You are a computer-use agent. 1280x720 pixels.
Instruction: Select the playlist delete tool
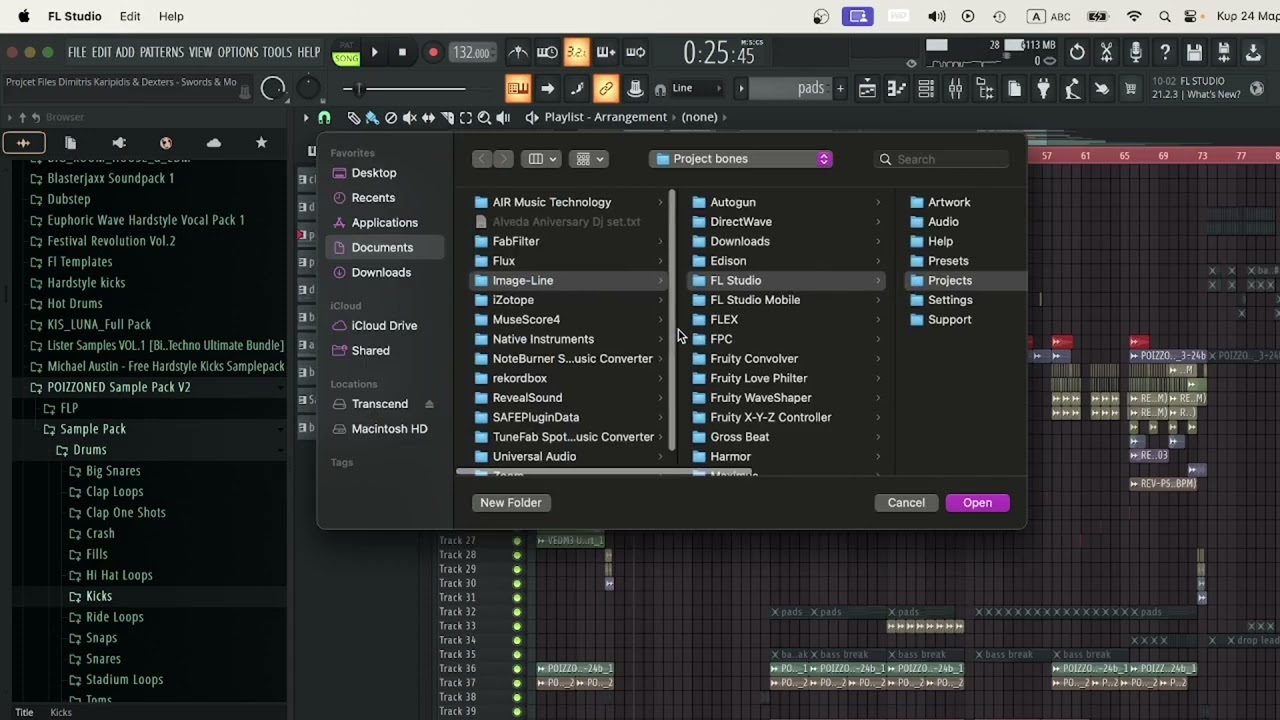391,118
